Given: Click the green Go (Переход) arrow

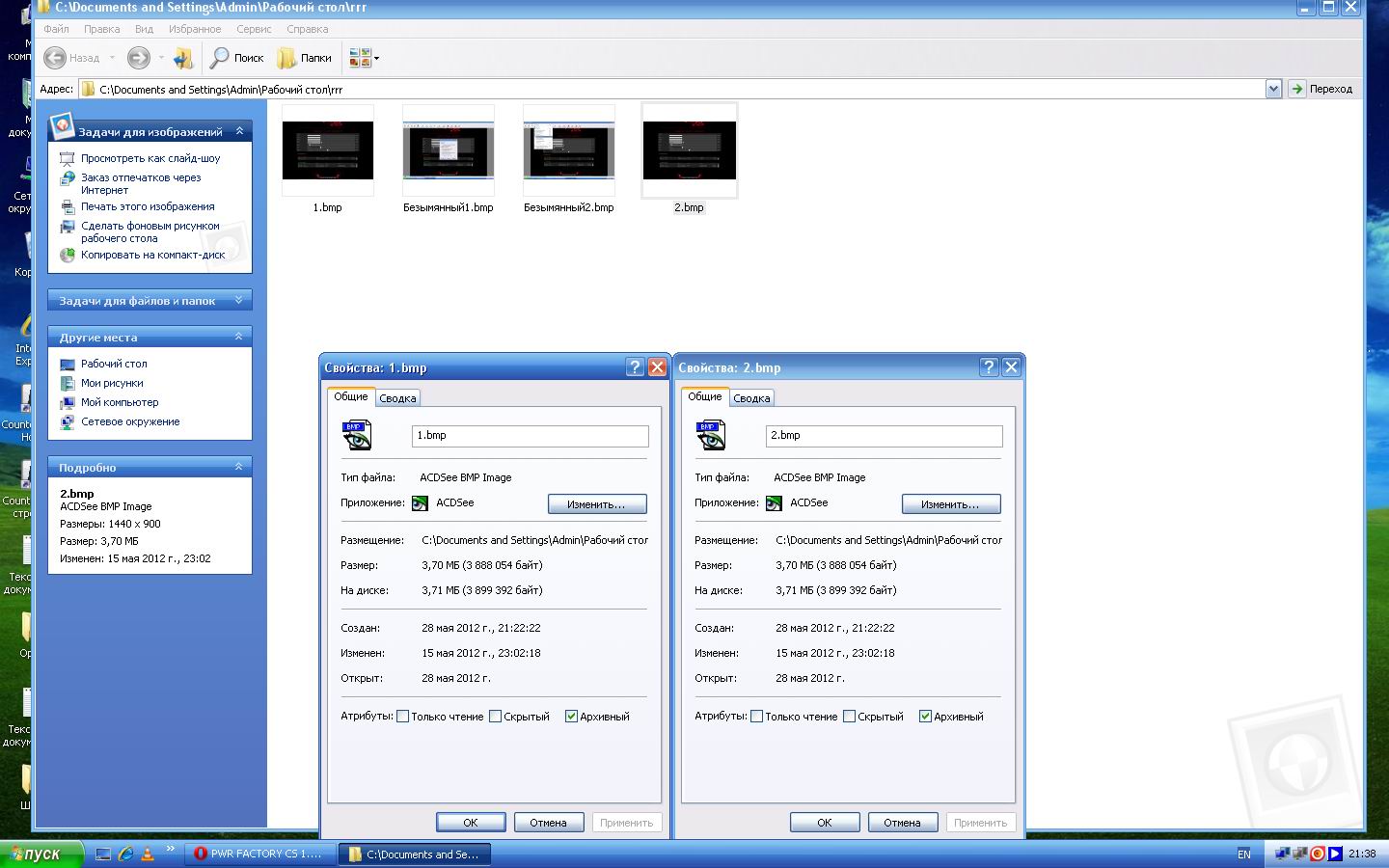Looking at the screenshot, I should 1297,89.
